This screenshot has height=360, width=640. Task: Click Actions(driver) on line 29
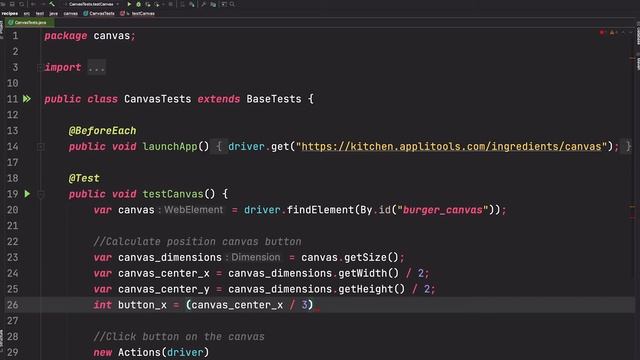163,352
